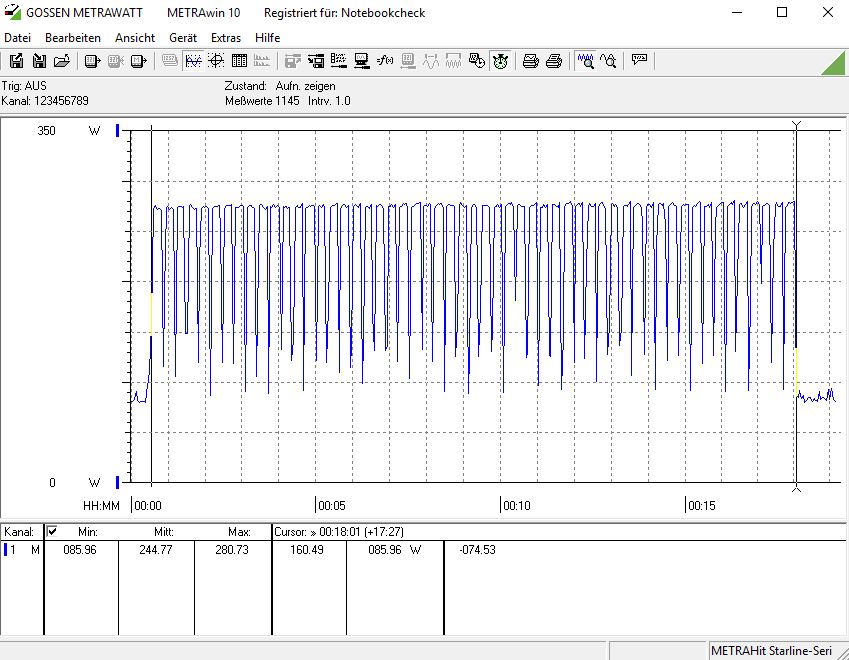Toggle the checkbox next to Kanal label
The image size is (849, 660).
pos(53,531)
